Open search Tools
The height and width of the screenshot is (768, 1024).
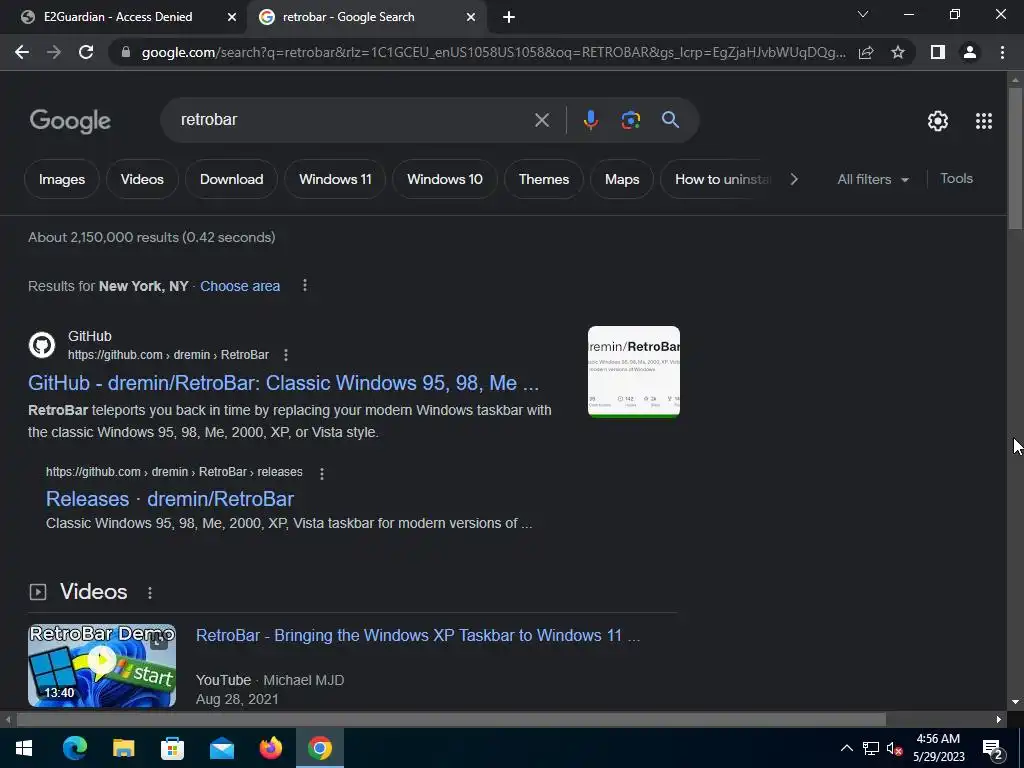[x=956, y=178]
